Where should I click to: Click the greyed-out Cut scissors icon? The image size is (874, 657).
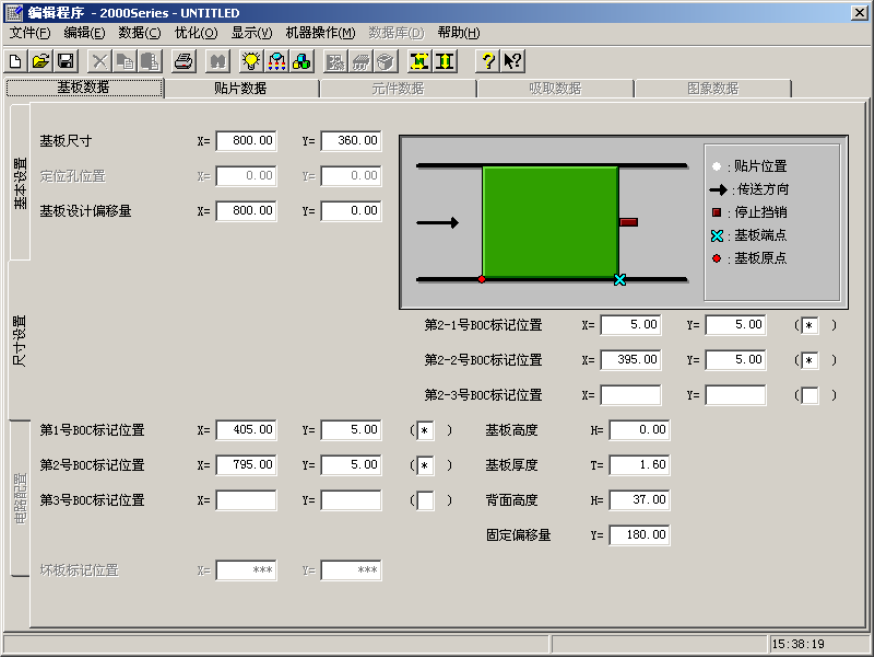pyautogui.click(x=99, y=61)
